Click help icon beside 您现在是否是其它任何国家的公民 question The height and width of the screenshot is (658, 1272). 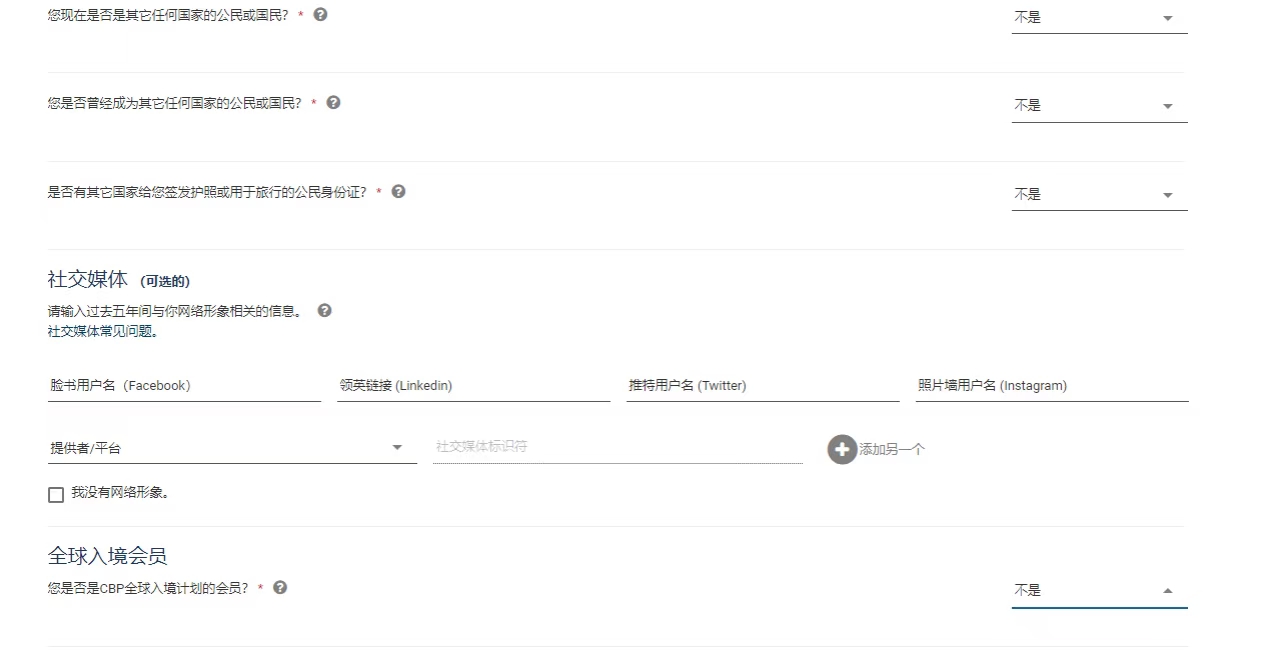pos(320,15)
